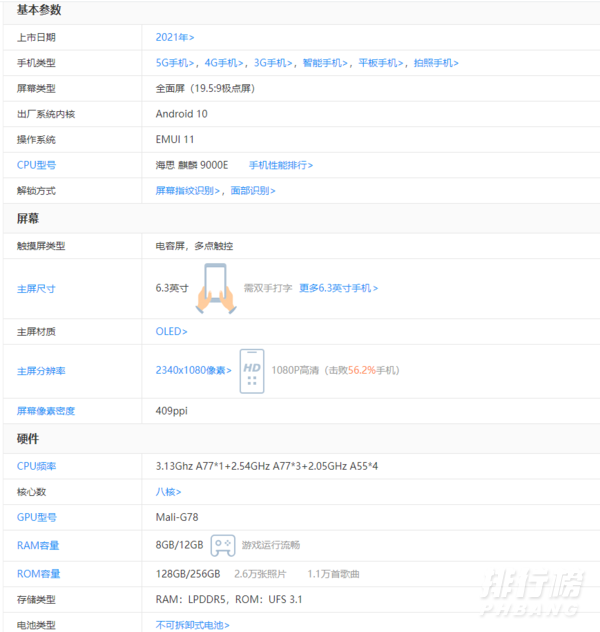This screenshot has height=632, width=600.
Task: Select the 1.1万首歌曲 note text
Action: 333,574
